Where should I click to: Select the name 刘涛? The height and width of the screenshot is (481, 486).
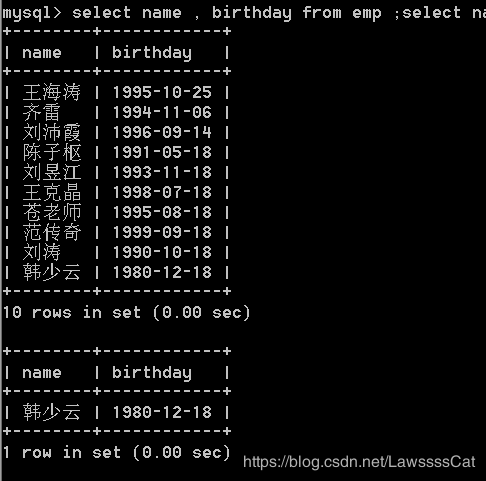(x=42, y=252)
